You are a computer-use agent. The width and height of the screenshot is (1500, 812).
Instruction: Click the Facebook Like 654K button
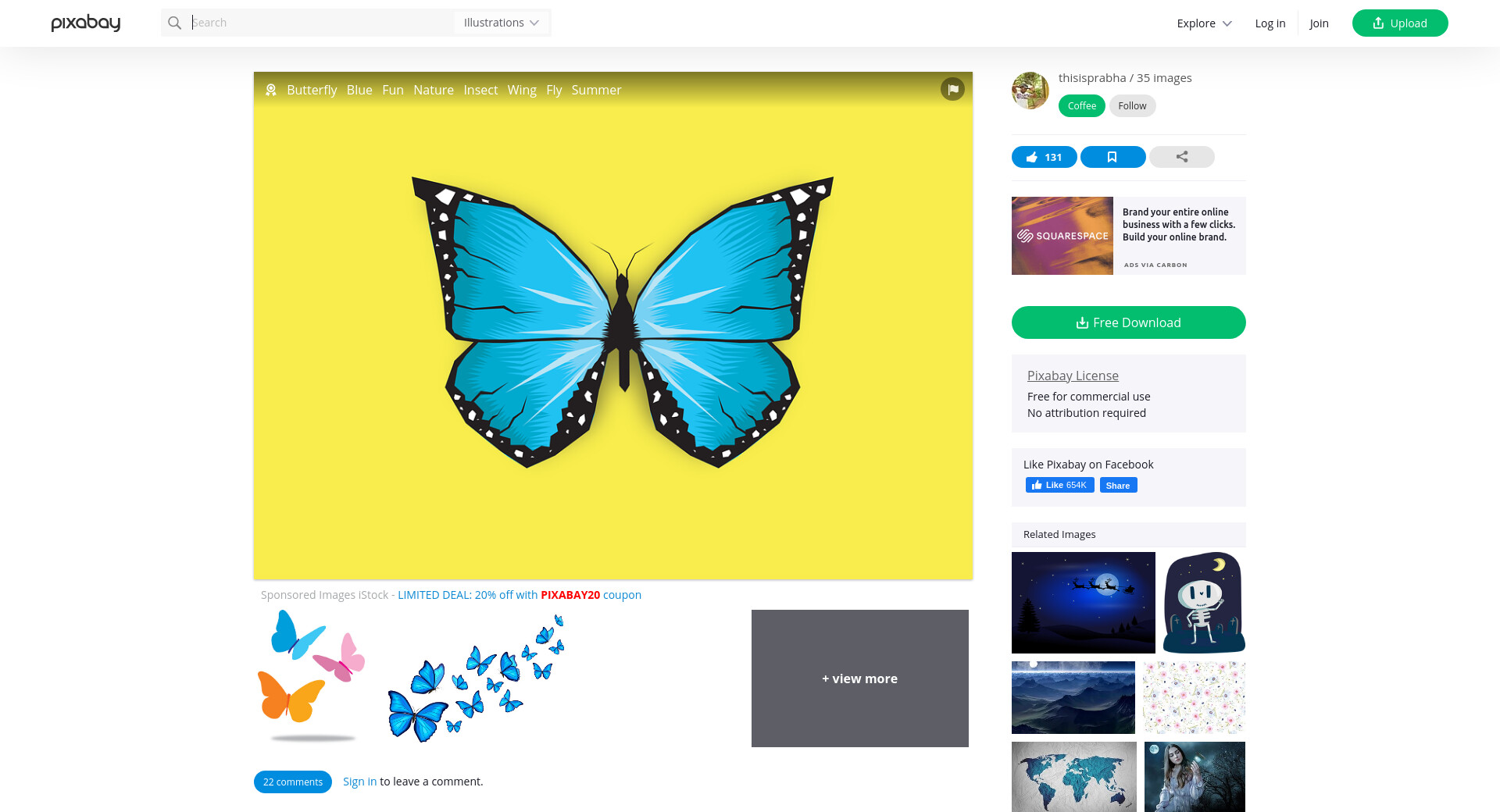(x=1059, y=485)
